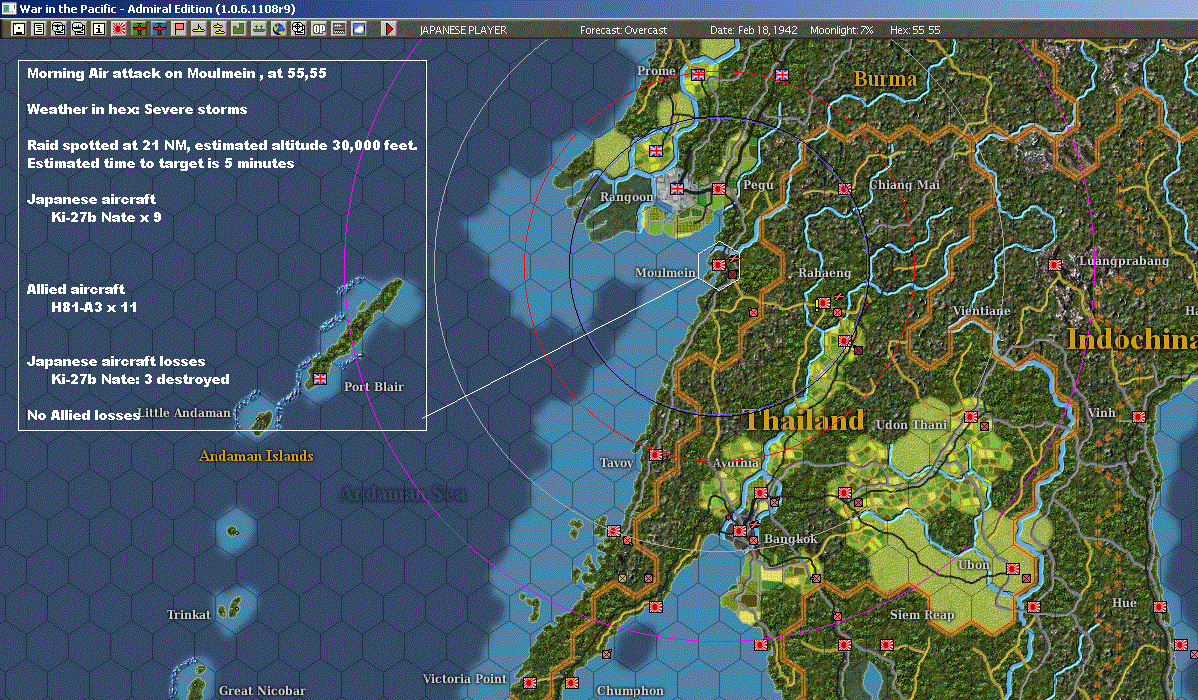Click the Hex: 55 55 status text
This screenshot has height=700, width=1198.
pos(915,30)
